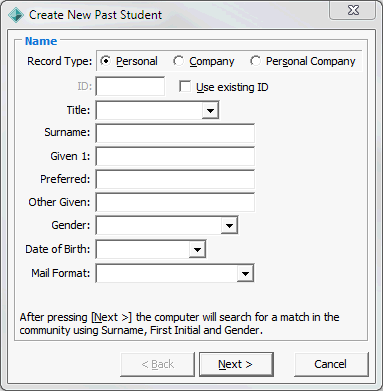This screenshot has height=391, width=383.
Task: Open the Title dropdown list
Action: pos(210,110)
